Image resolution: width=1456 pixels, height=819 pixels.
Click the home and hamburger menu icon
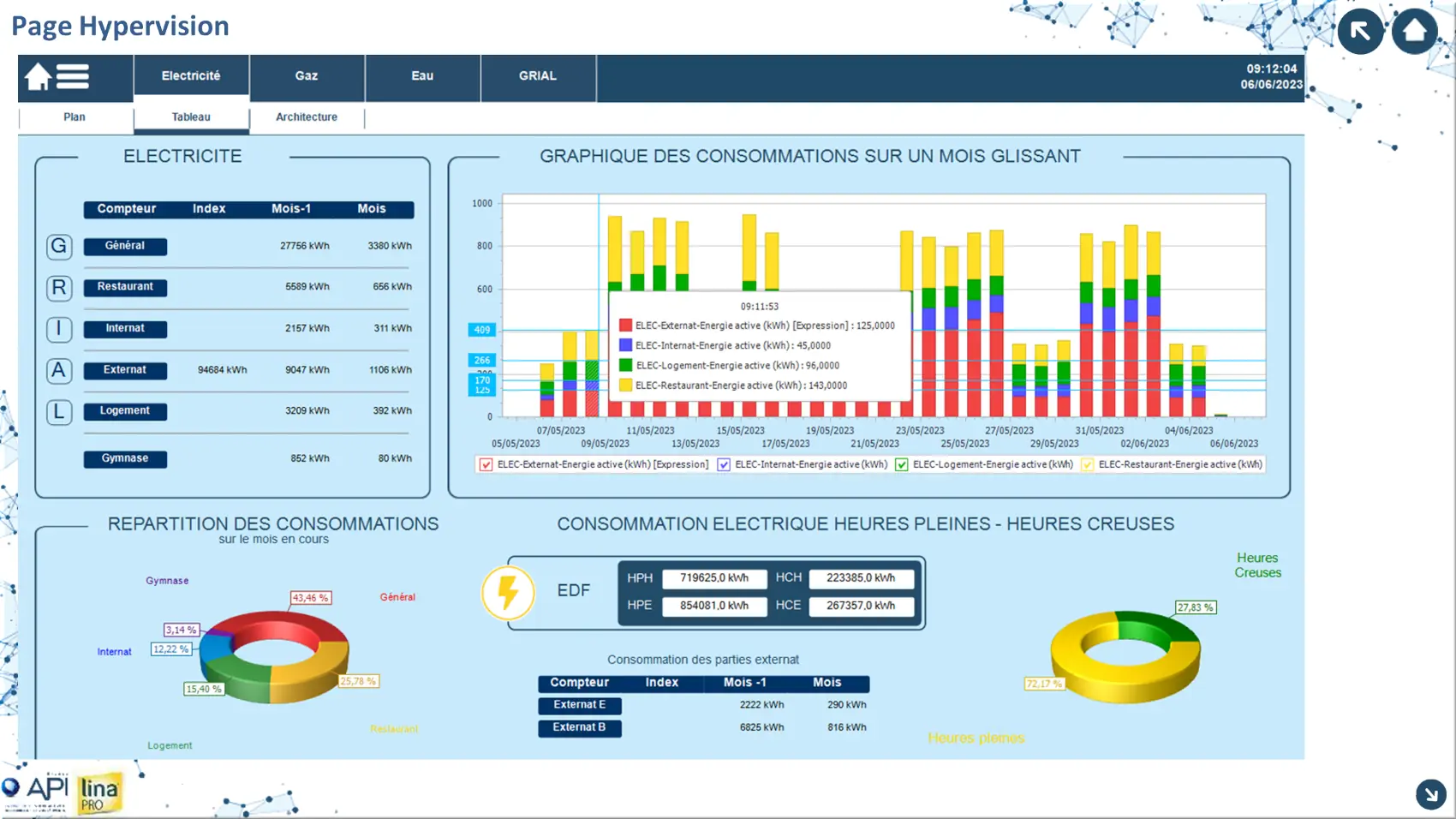click(57, 77)
